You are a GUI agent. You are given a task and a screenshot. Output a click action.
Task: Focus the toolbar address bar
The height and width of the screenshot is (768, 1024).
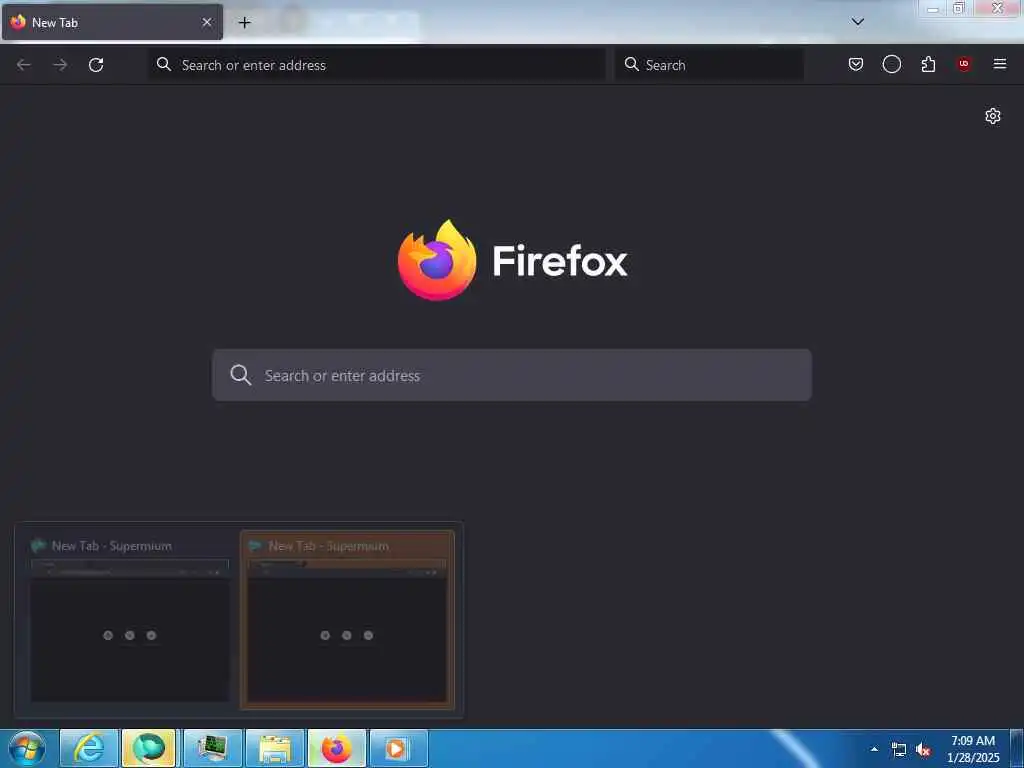coord(377,65)
